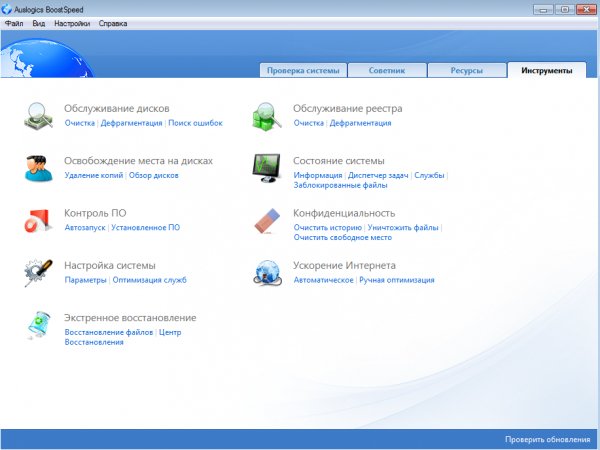Viewport: 600px width, 450px height.
Task: Switch to the Проверка системы tab
Action: [303, 70]
